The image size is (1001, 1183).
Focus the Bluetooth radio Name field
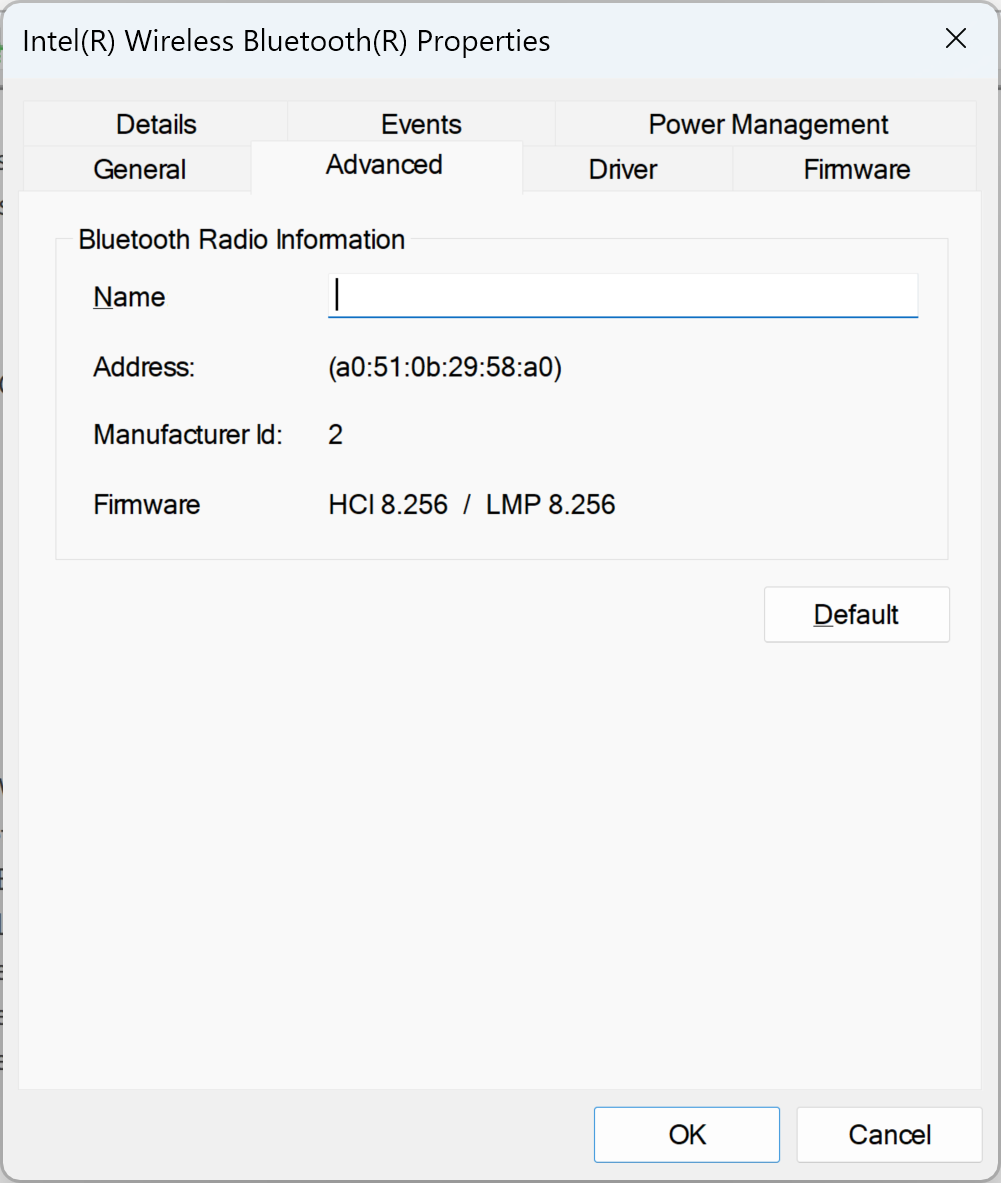623,296
